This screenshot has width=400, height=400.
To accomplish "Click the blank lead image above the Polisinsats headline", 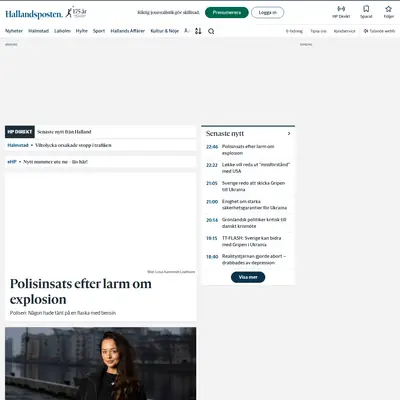I will pyautogui.click(x=101, y=221).
